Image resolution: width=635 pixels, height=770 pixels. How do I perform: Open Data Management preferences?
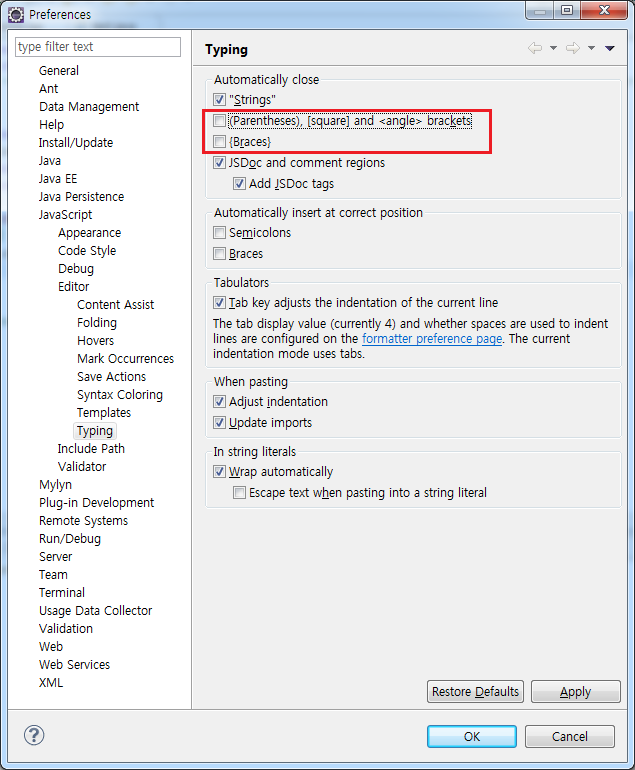pyautogui.click(x=89, y=107)
